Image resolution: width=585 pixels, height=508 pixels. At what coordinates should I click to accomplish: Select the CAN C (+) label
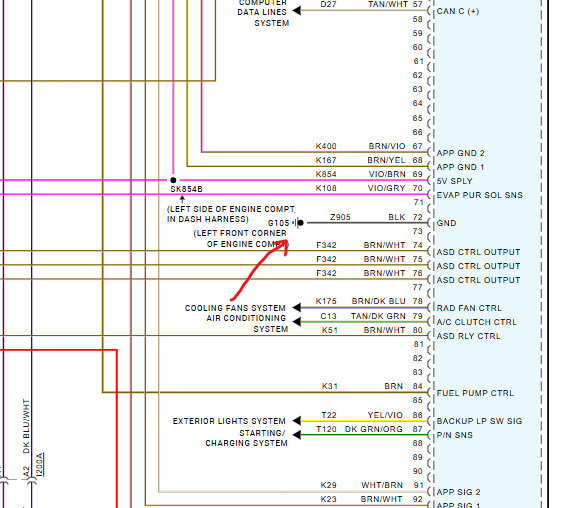click(x=458, y=11)
